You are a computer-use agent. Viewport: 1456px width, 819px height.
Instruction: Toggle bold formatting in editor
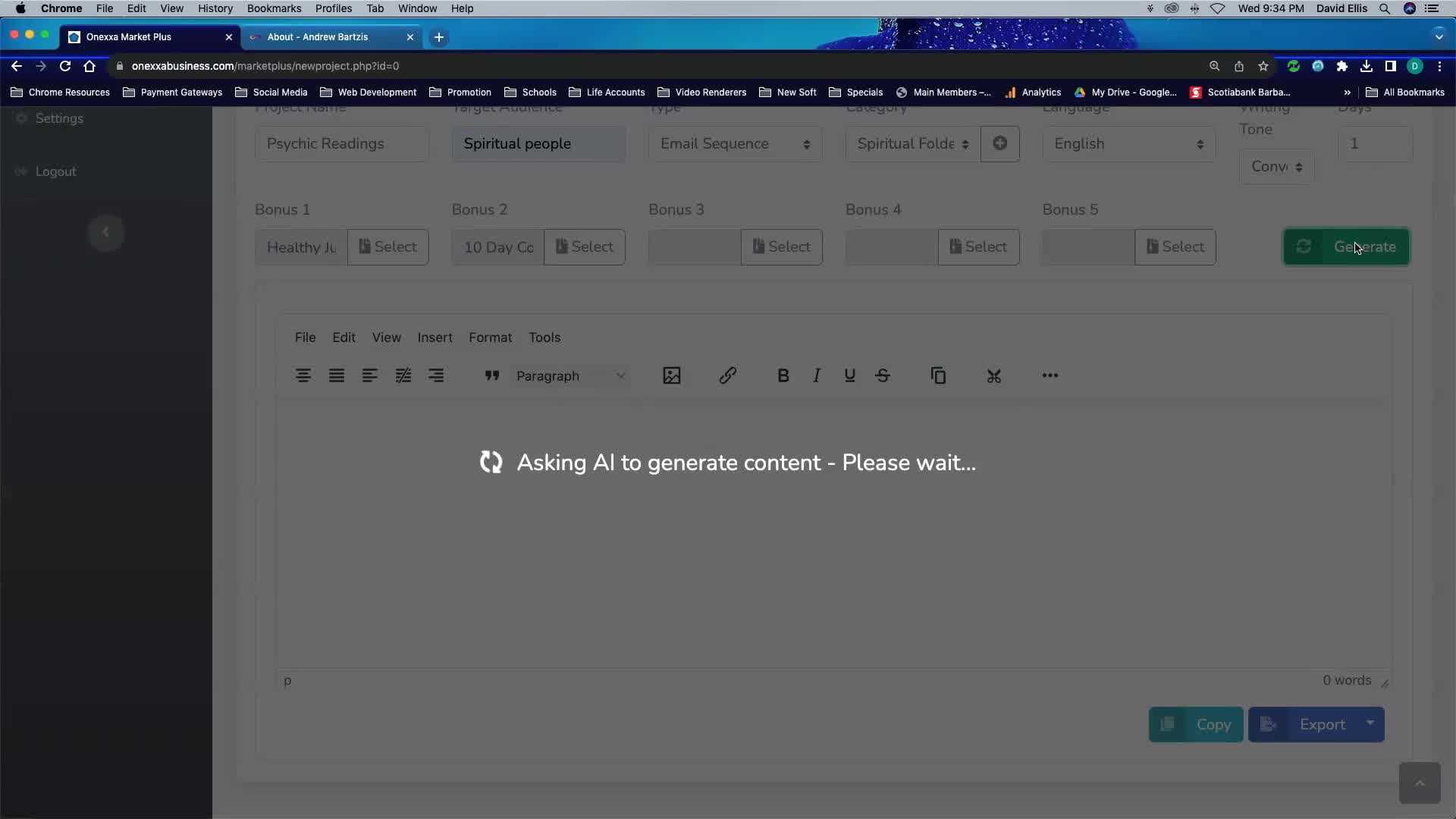coord(783,375)
